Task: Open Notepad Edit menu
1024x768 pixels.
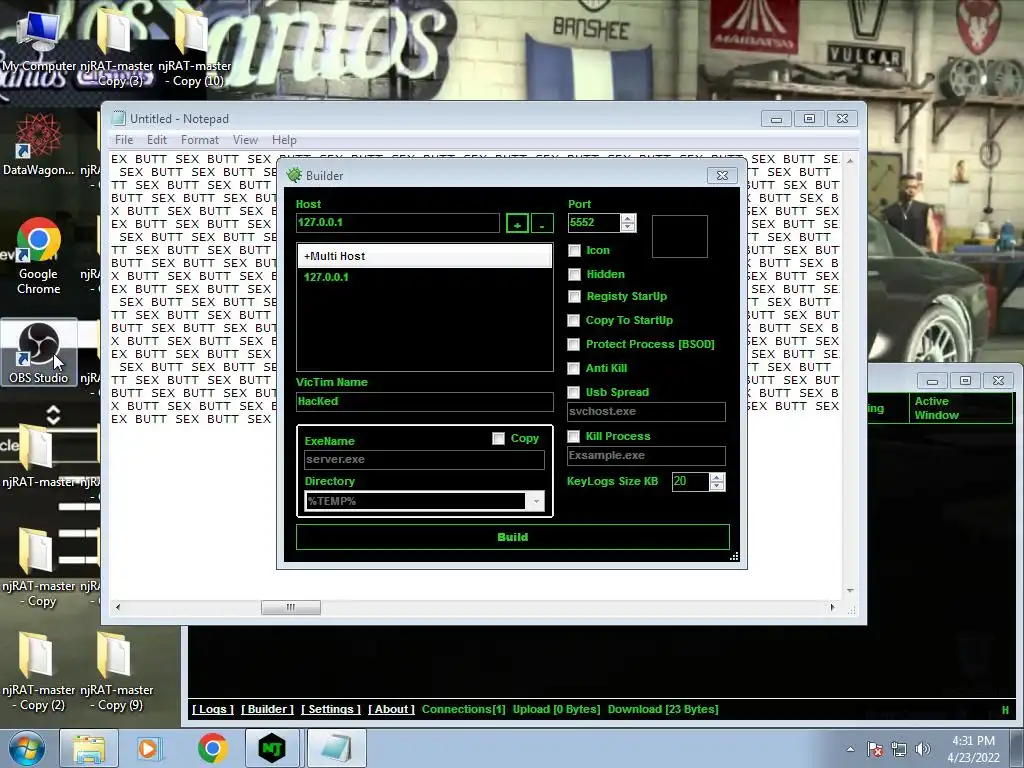Action: (x=157, y=140)
